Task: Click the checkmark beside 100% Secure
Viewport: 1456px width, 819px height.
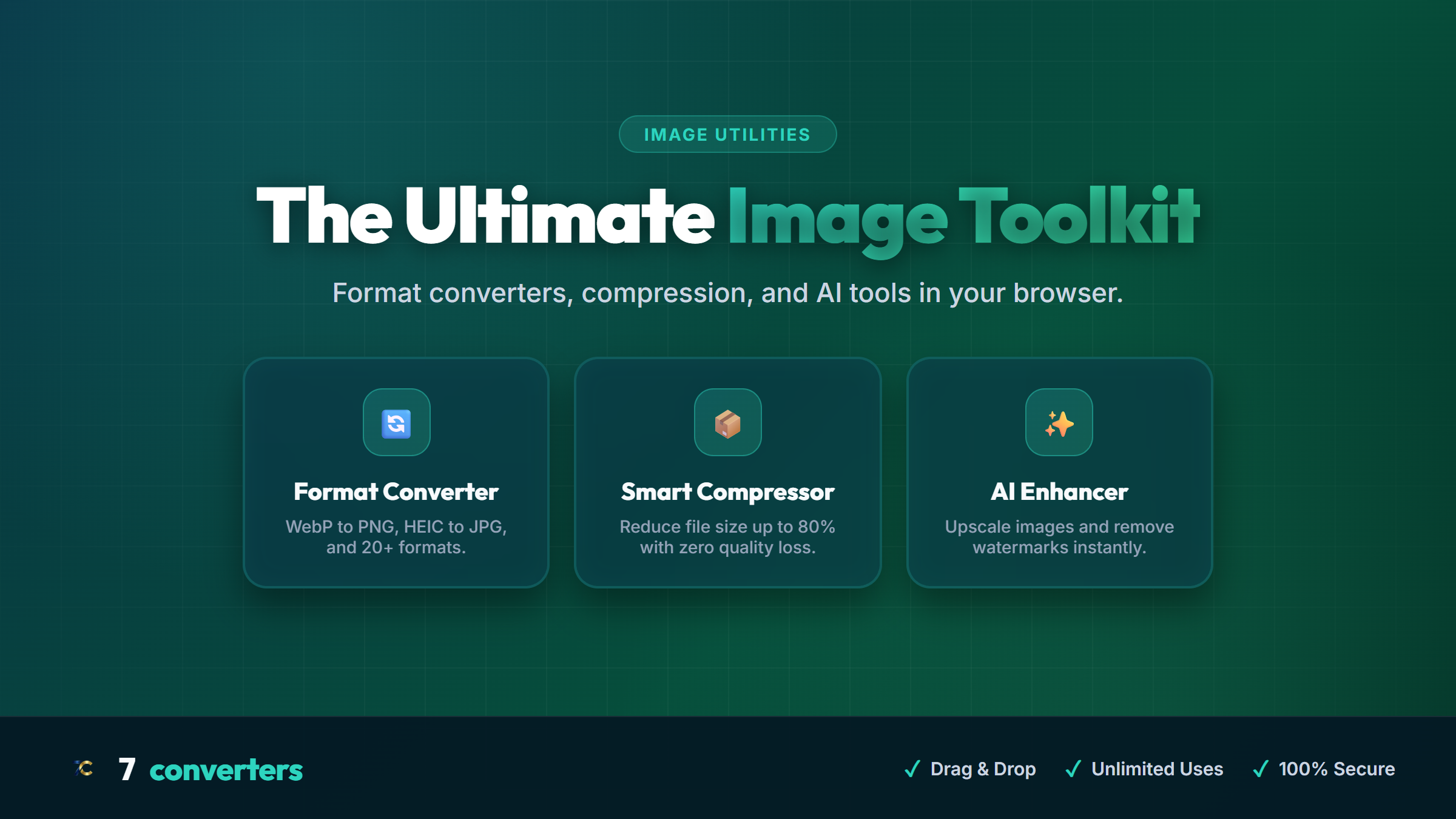Action: pos(1261,769)
